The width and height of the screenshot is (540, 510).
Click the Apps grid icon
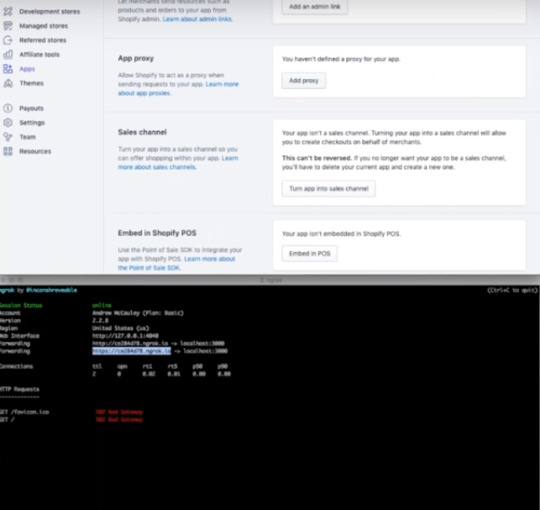point(8,69)
